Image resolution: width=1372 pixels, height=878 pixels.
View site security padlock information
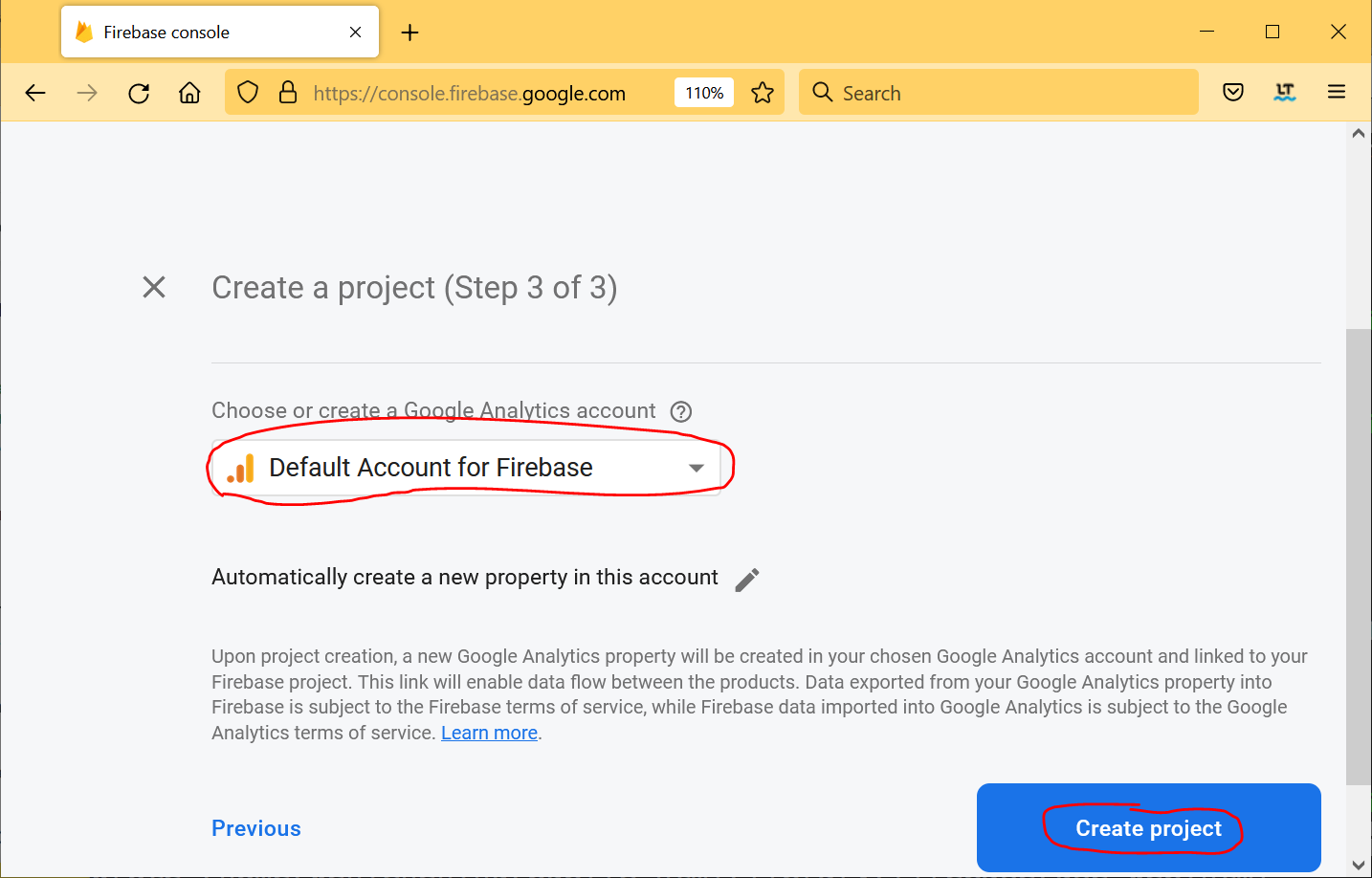tap(288, 93)
